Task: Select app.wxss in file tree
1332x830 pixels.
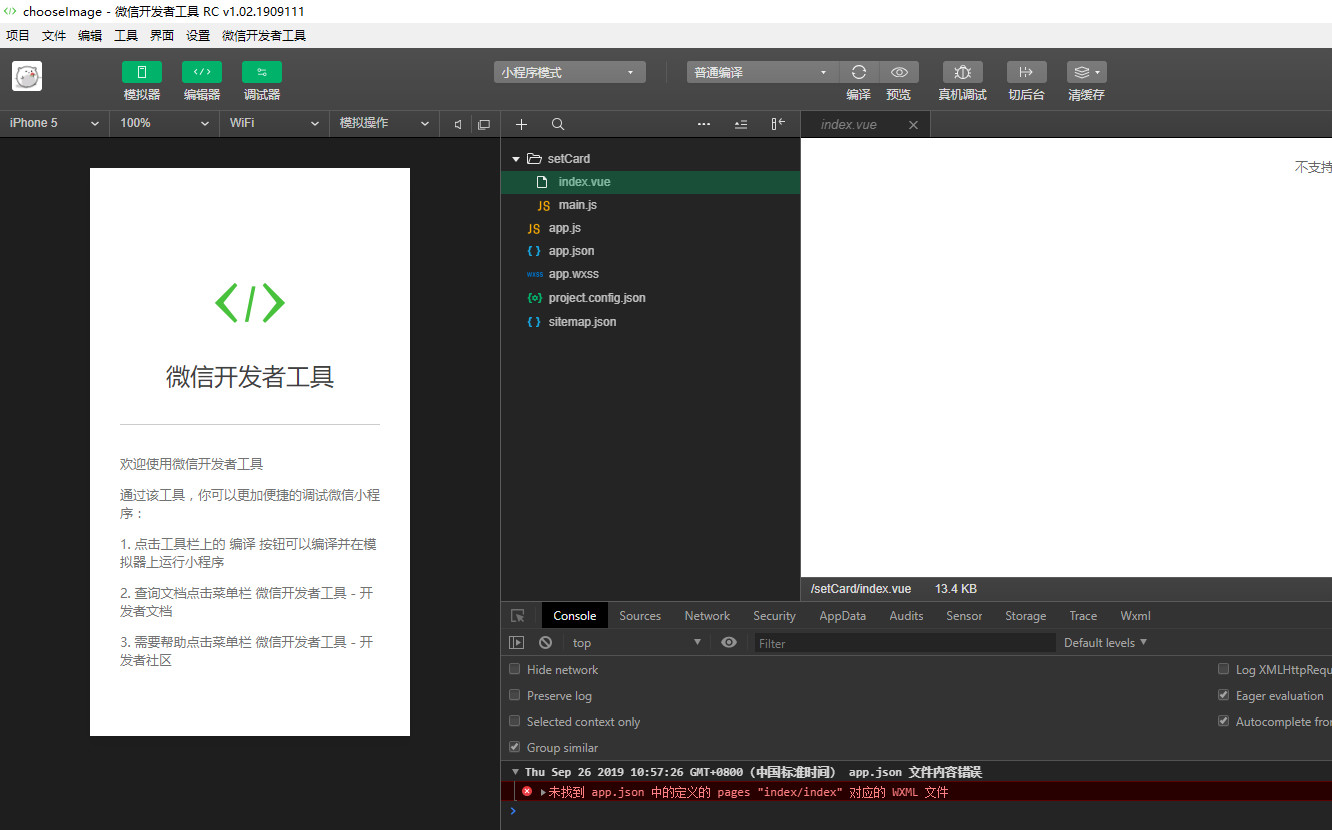Action: (650, 274)
